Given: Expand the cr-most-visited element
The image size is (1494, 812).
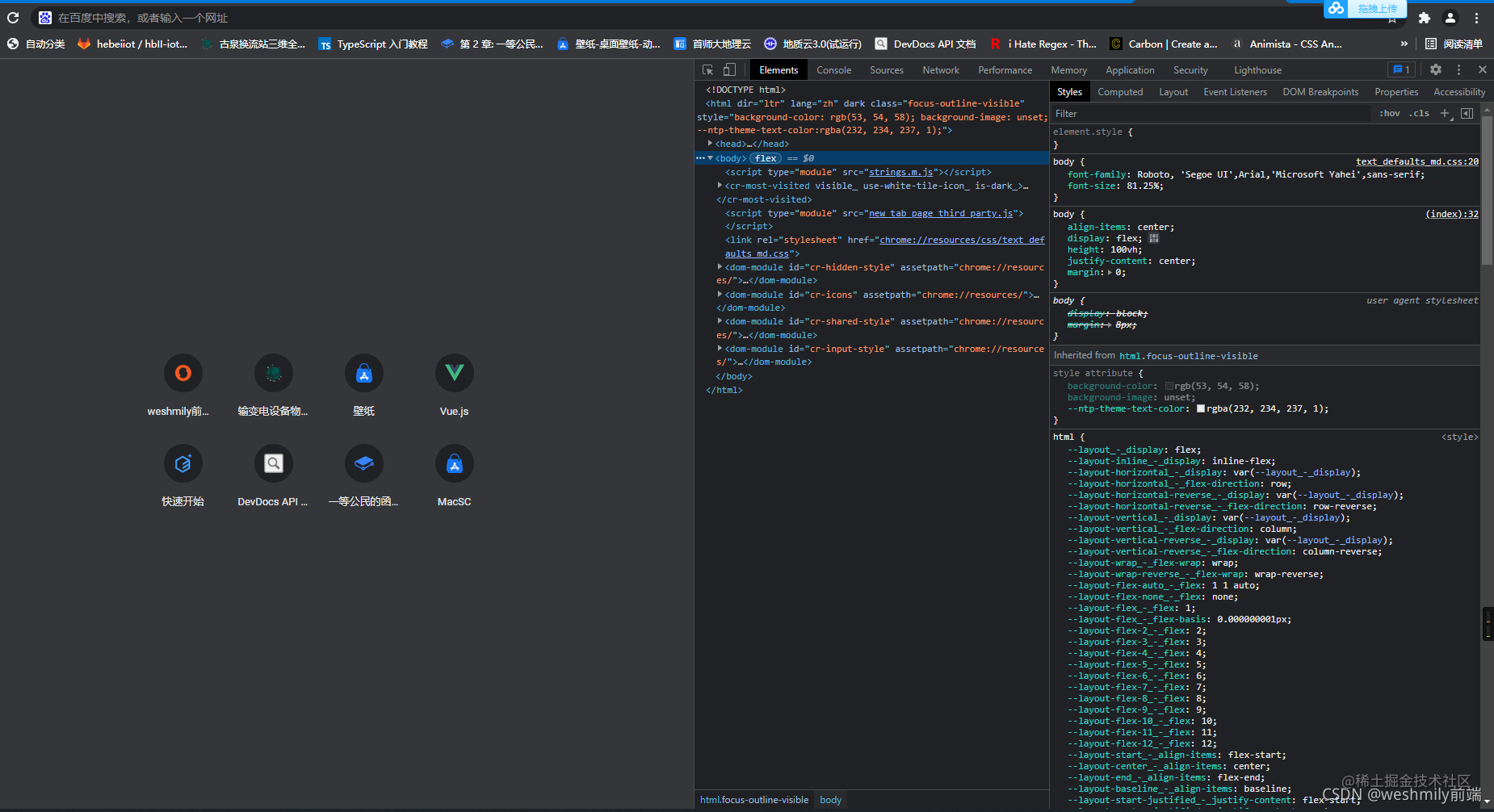Looking at the screenshot, I should [x=720, y=186].
